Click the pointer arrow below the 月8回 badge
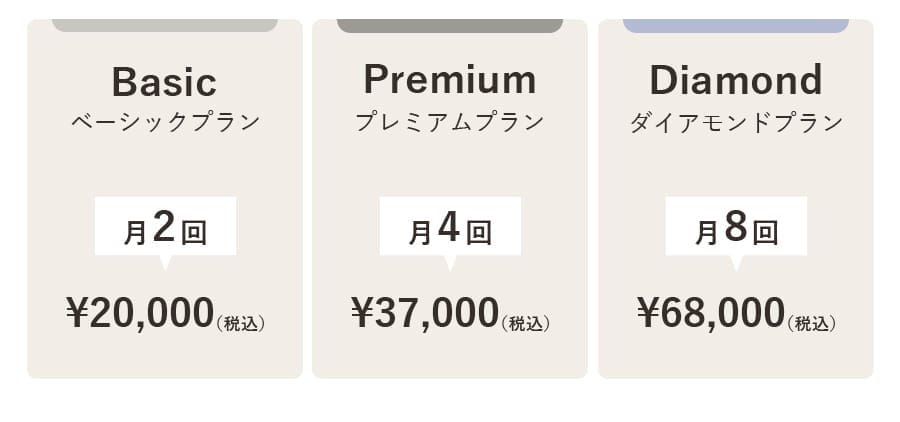The image size is (900, 422). (x=736, y=262)
